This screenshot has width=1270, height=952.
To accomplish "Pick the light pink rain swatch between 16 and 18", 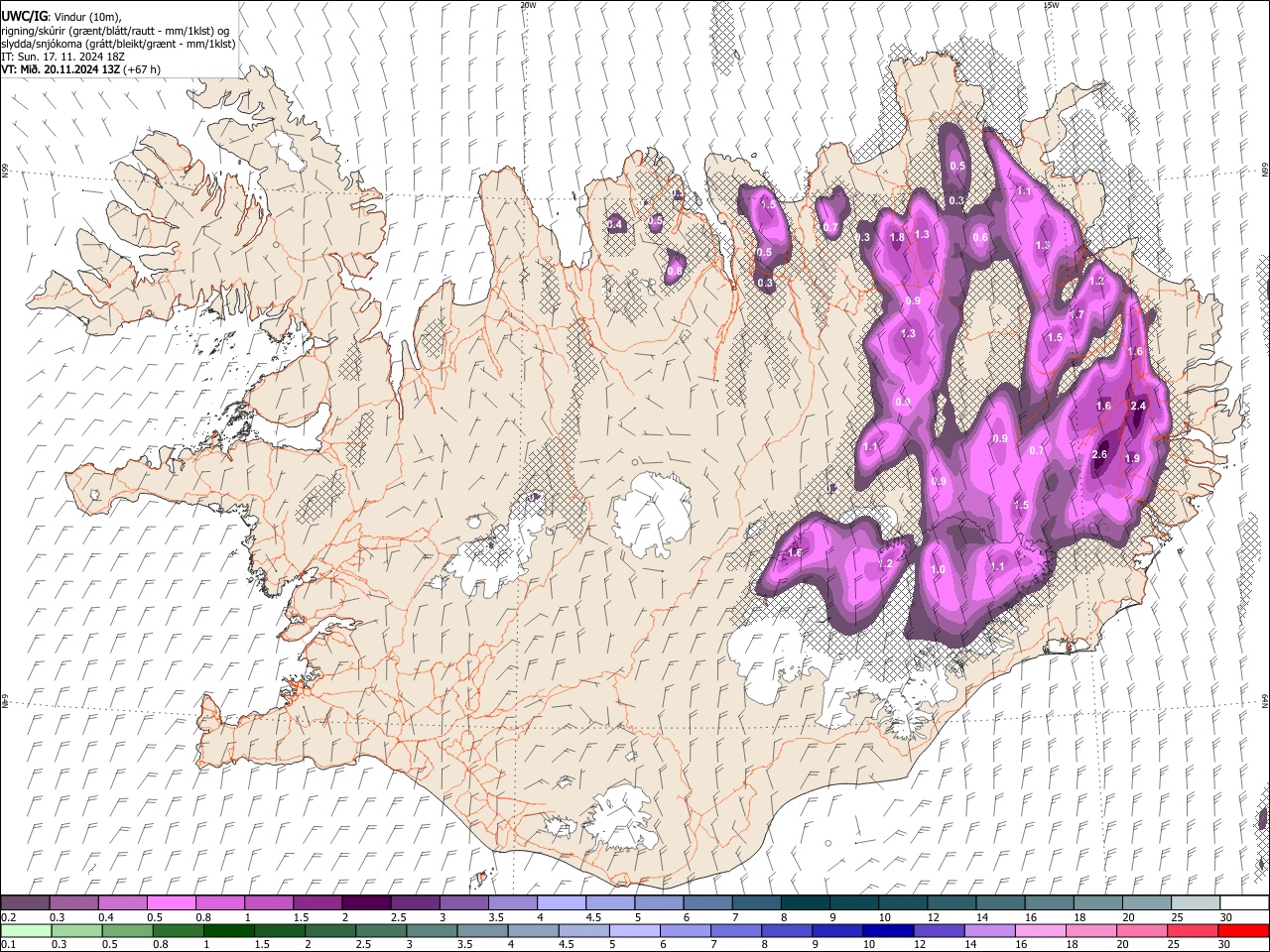I will click(1041, 930).
